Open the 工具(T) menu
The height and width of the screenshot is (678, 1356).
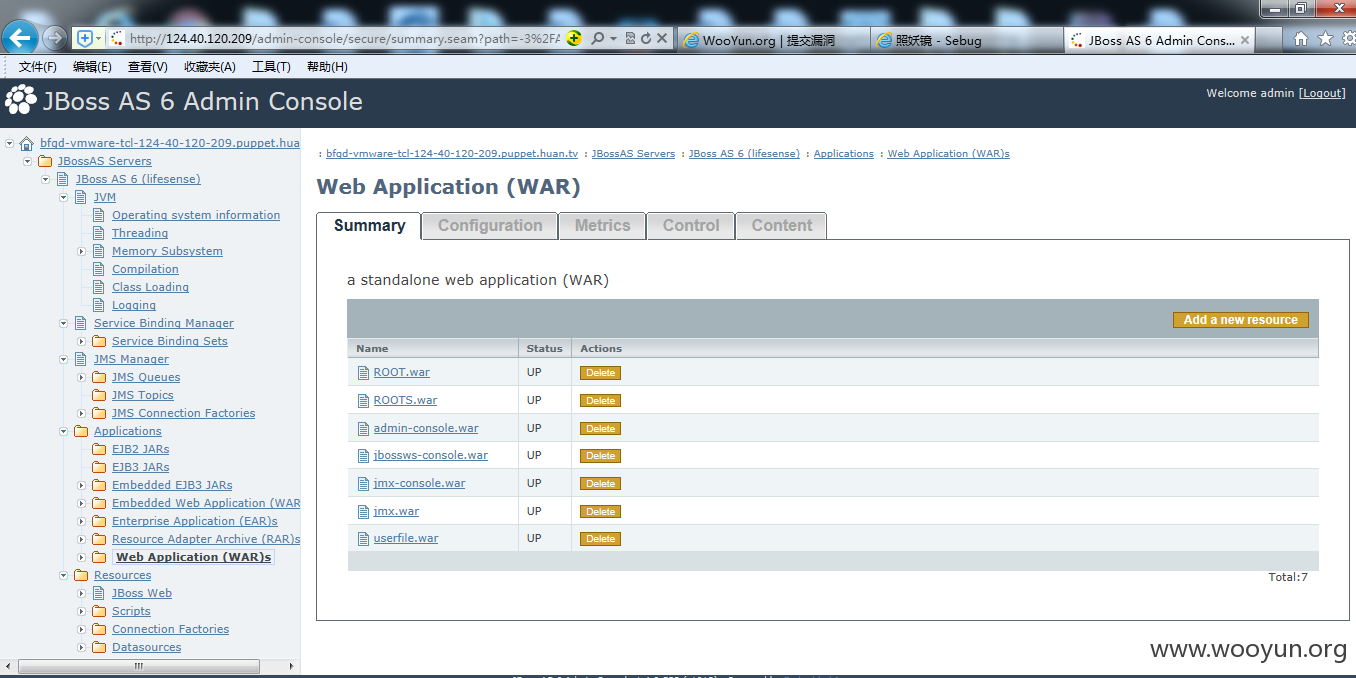pos(271,67)
